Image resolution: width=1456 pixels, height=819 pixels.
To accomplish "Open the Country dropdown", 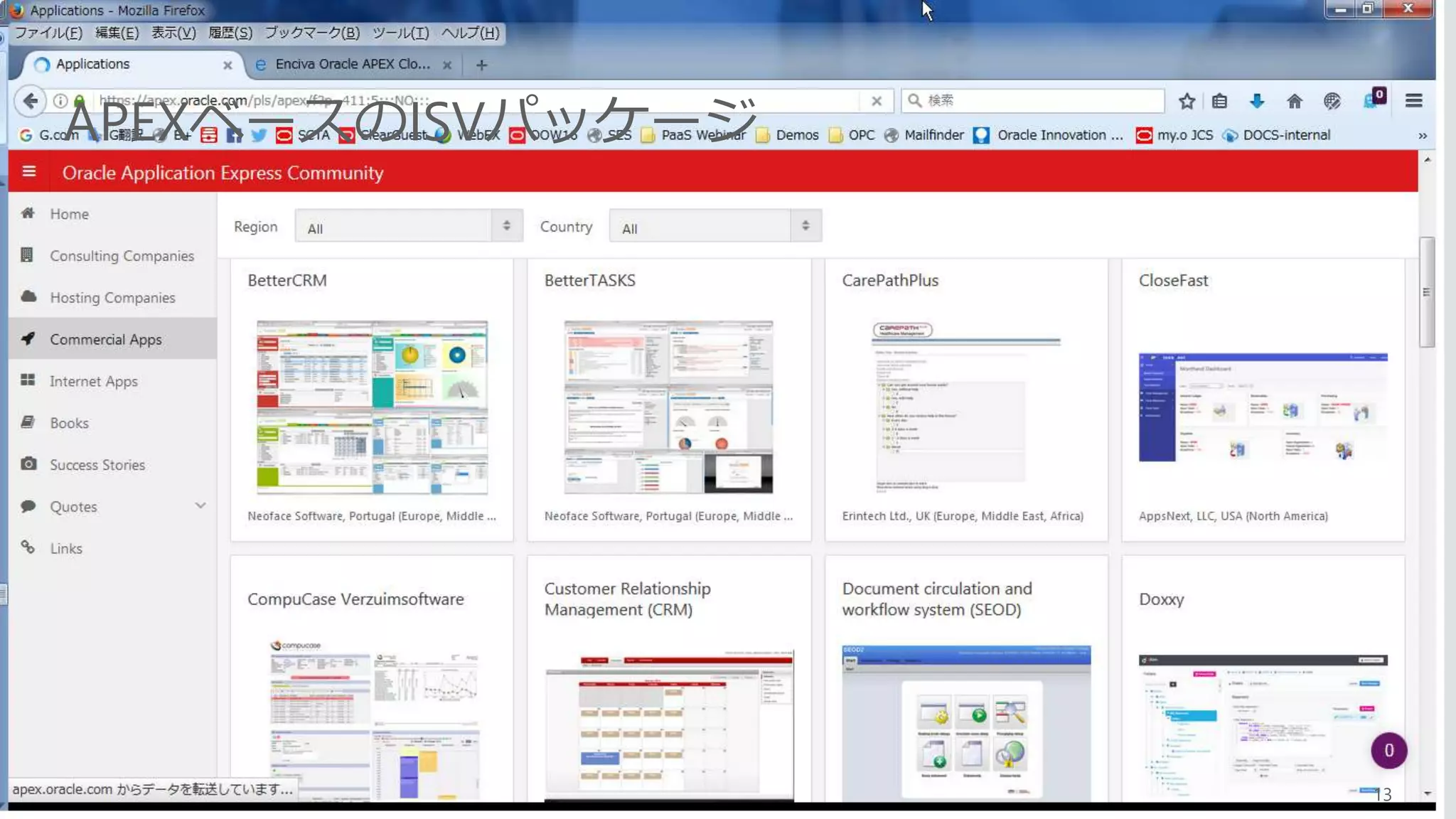I will coord(715,226).
